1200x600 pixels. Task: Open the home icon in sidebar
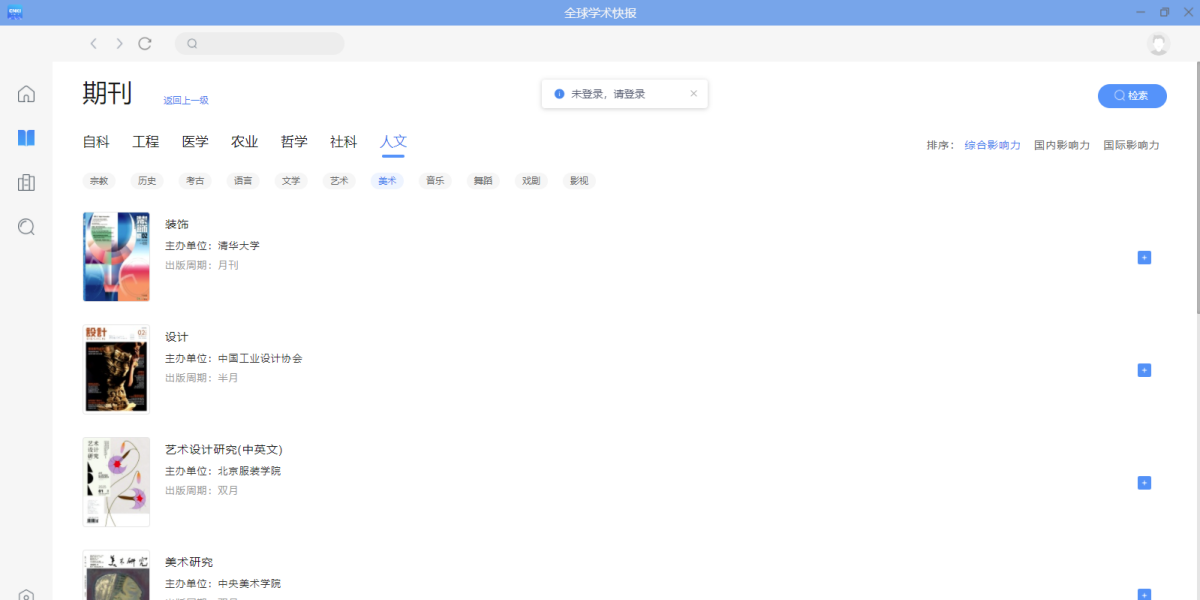point(26,94)
